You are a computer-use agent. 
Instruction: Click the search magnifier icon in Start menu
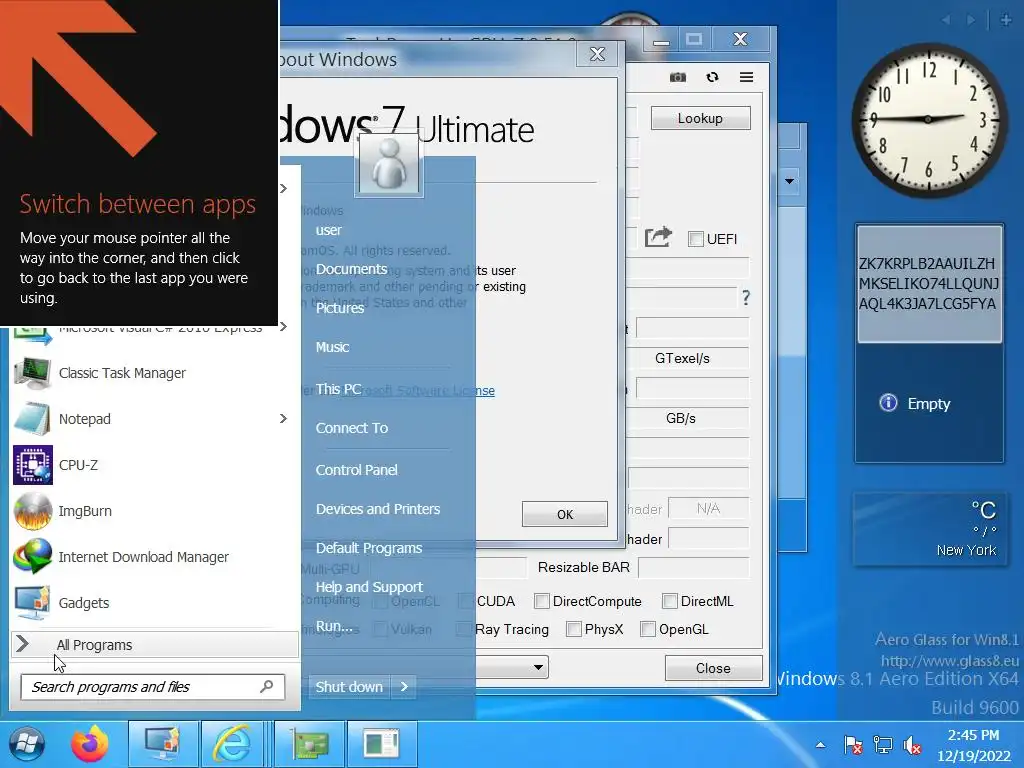point(266,686)
